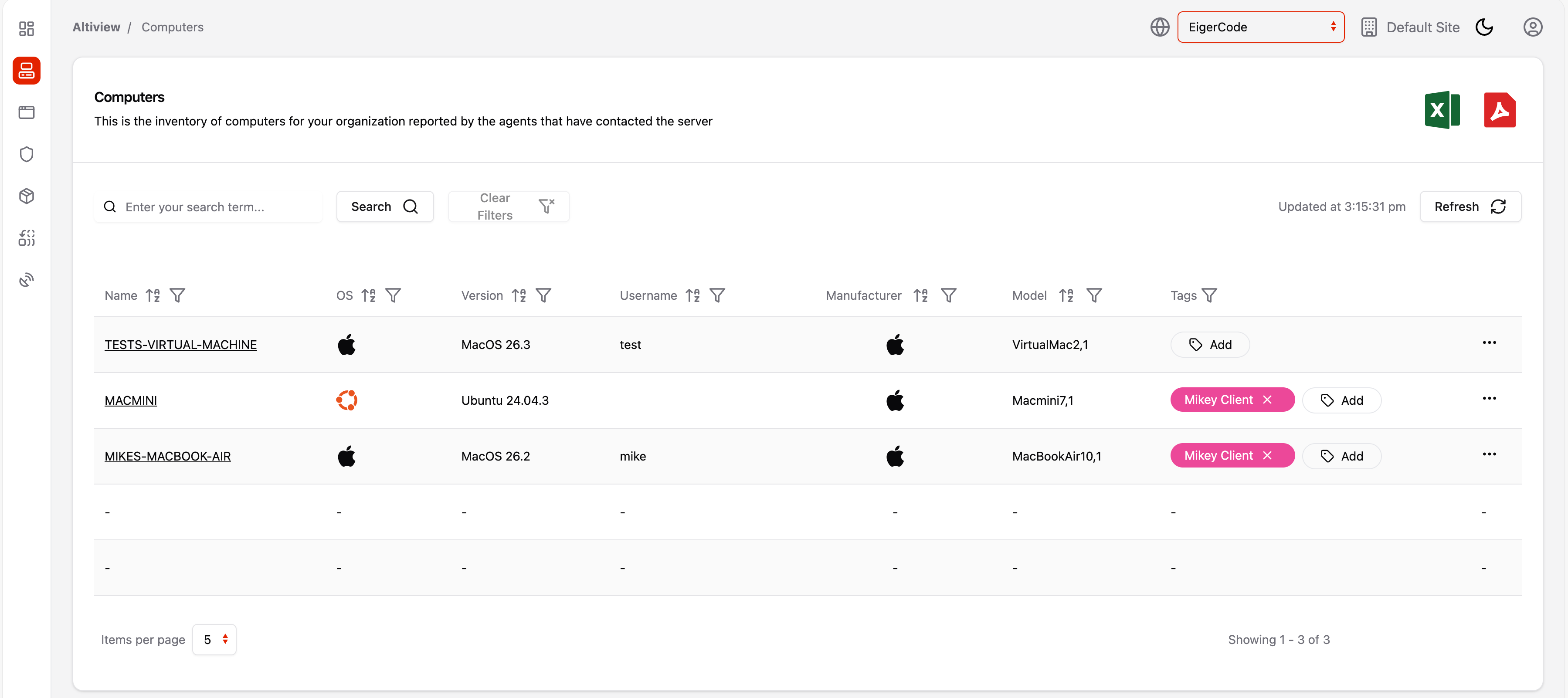Sort by Version column

[x=519, y=296]
